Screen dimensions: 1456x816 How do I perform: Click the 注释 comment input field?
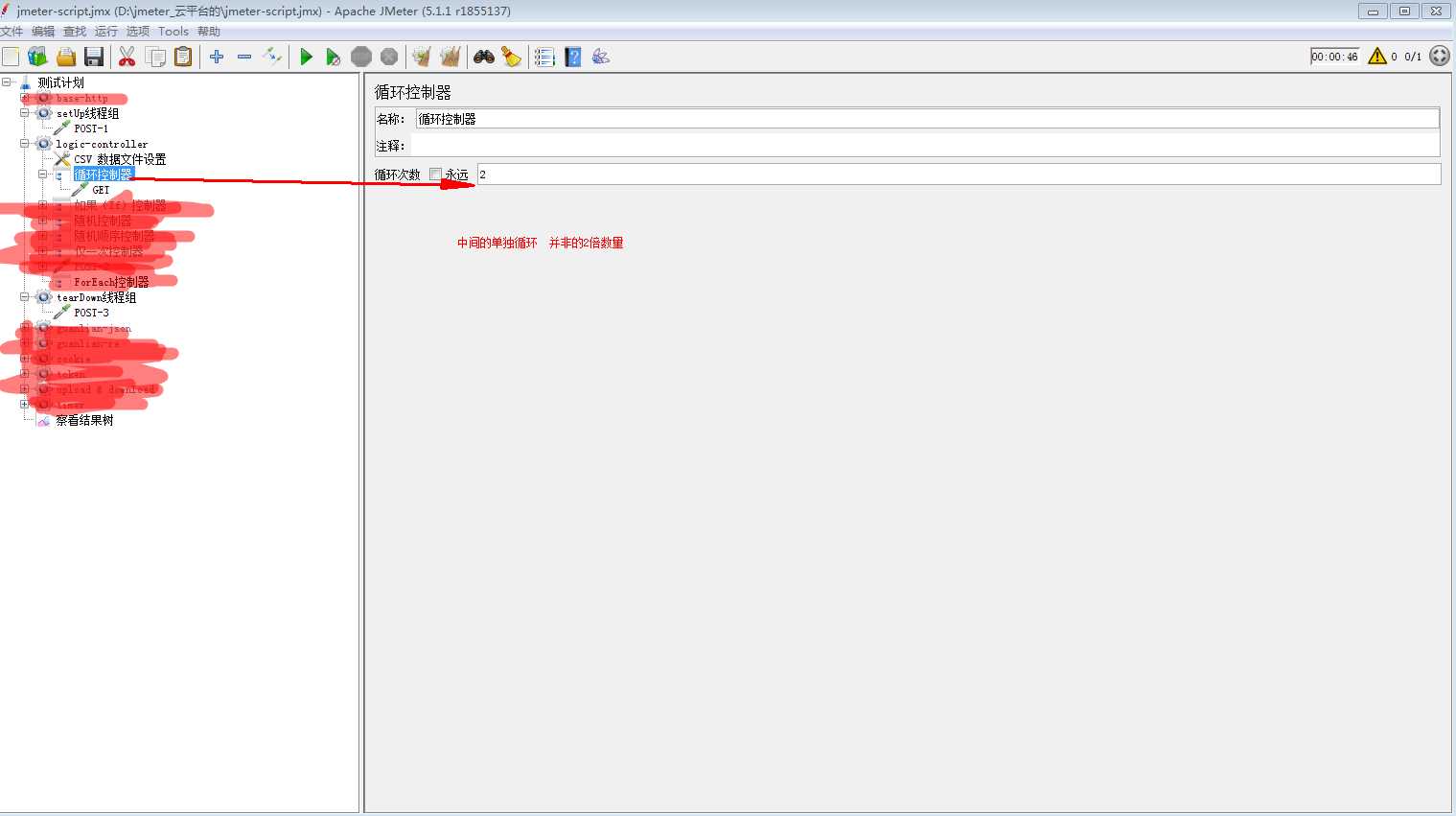click(x=927, y=146)
